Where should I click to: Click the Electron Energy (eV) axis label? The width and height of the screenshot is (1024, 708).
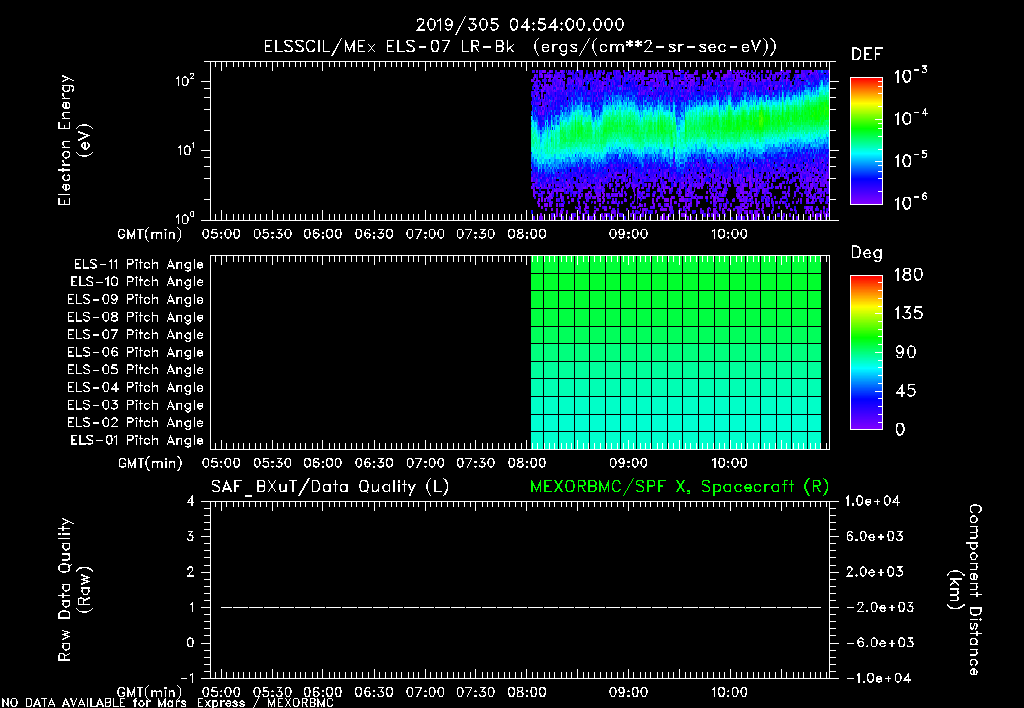point(74,140)
